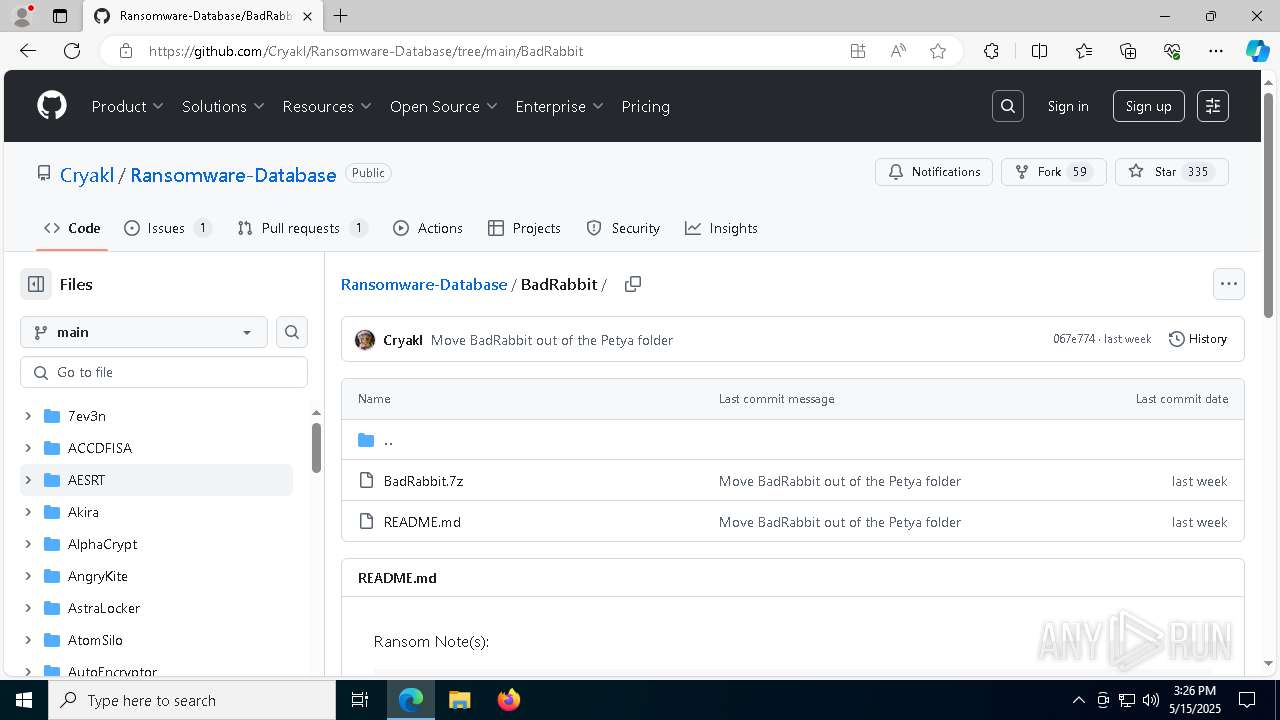Open the Actions tab

pos(428,228)
